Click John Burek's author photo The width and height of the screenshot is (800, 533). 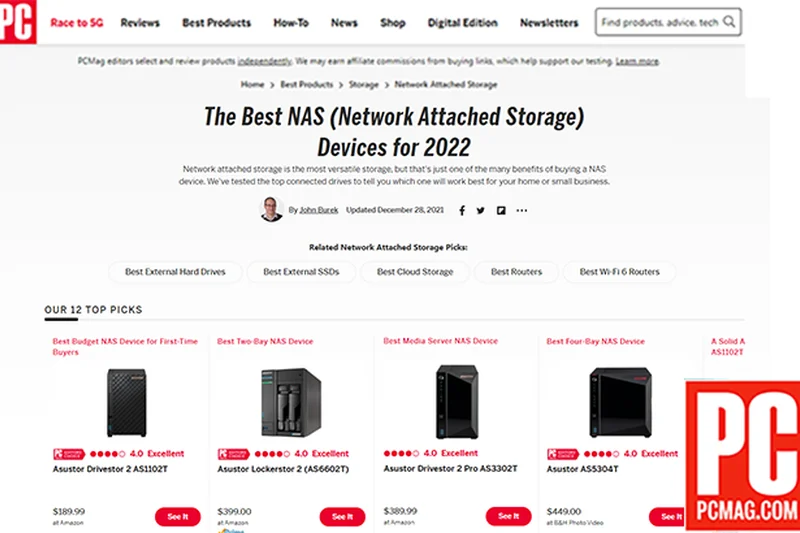click(x=271, y=209)
